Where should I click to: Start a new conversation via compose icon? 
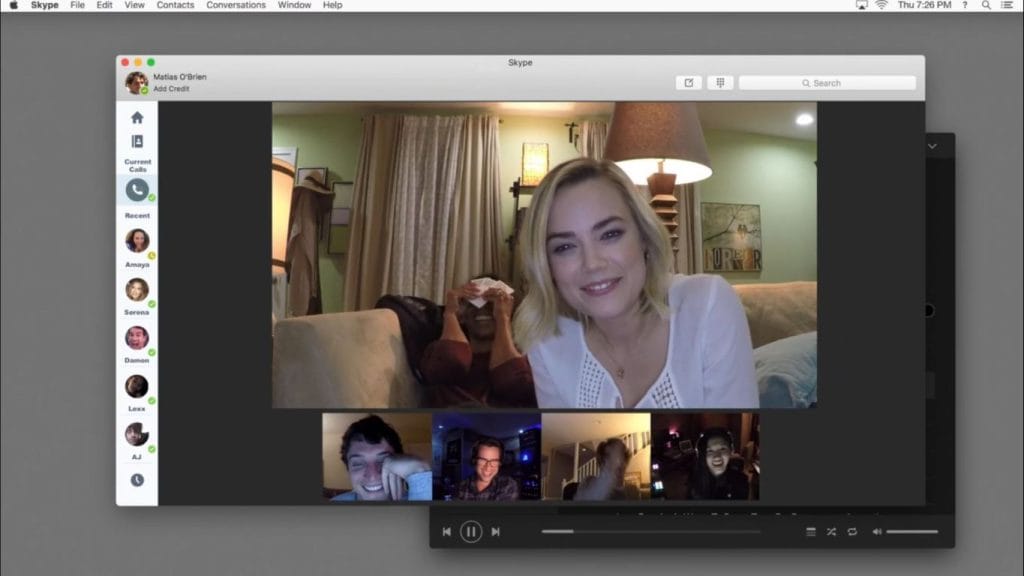688,82
